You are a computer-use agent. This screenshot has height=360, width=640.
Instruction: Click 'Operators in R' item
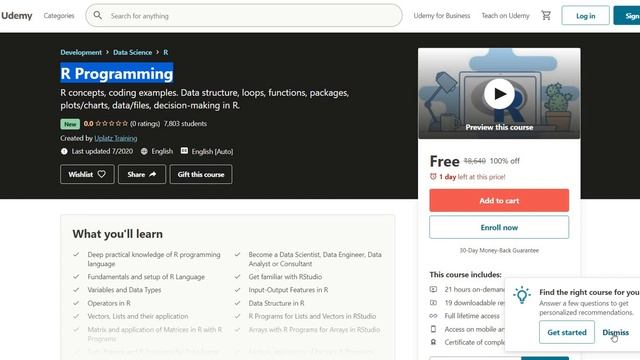(x=109, y=303)
